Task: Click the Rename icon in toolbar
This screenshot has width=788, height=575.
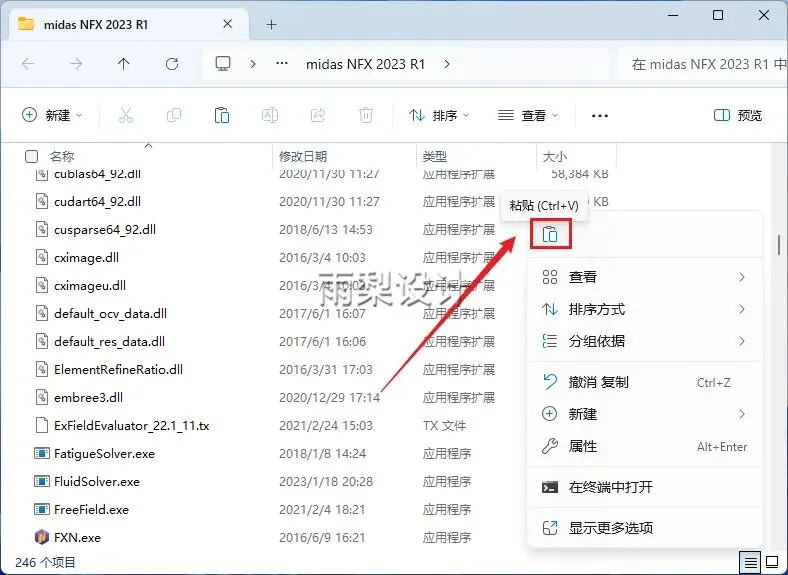Action: [x=270, y=116]
